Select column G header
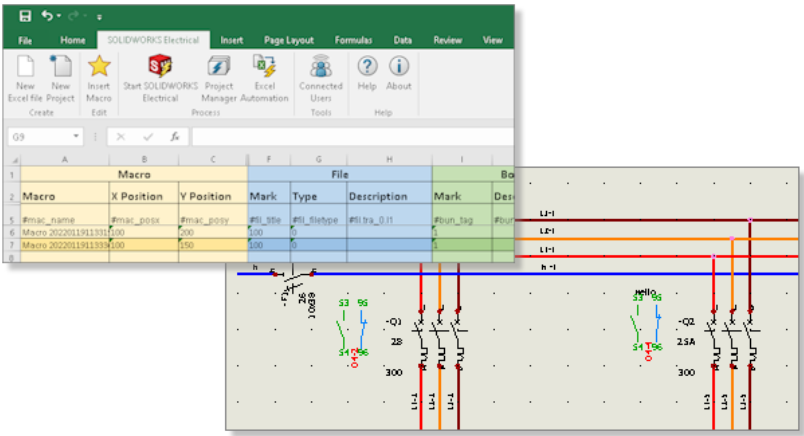The height and width of the screenshot is (436, 804). tap(318, 160)
